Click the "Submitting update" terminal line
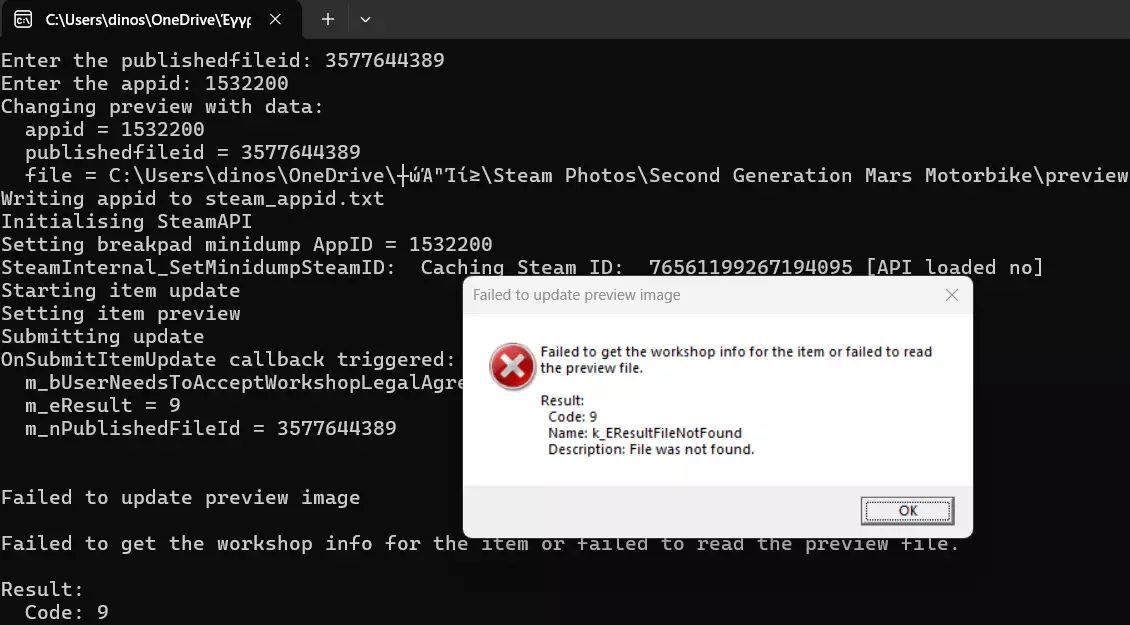This screenshot has width=1130, height=625. coord(102,336)
